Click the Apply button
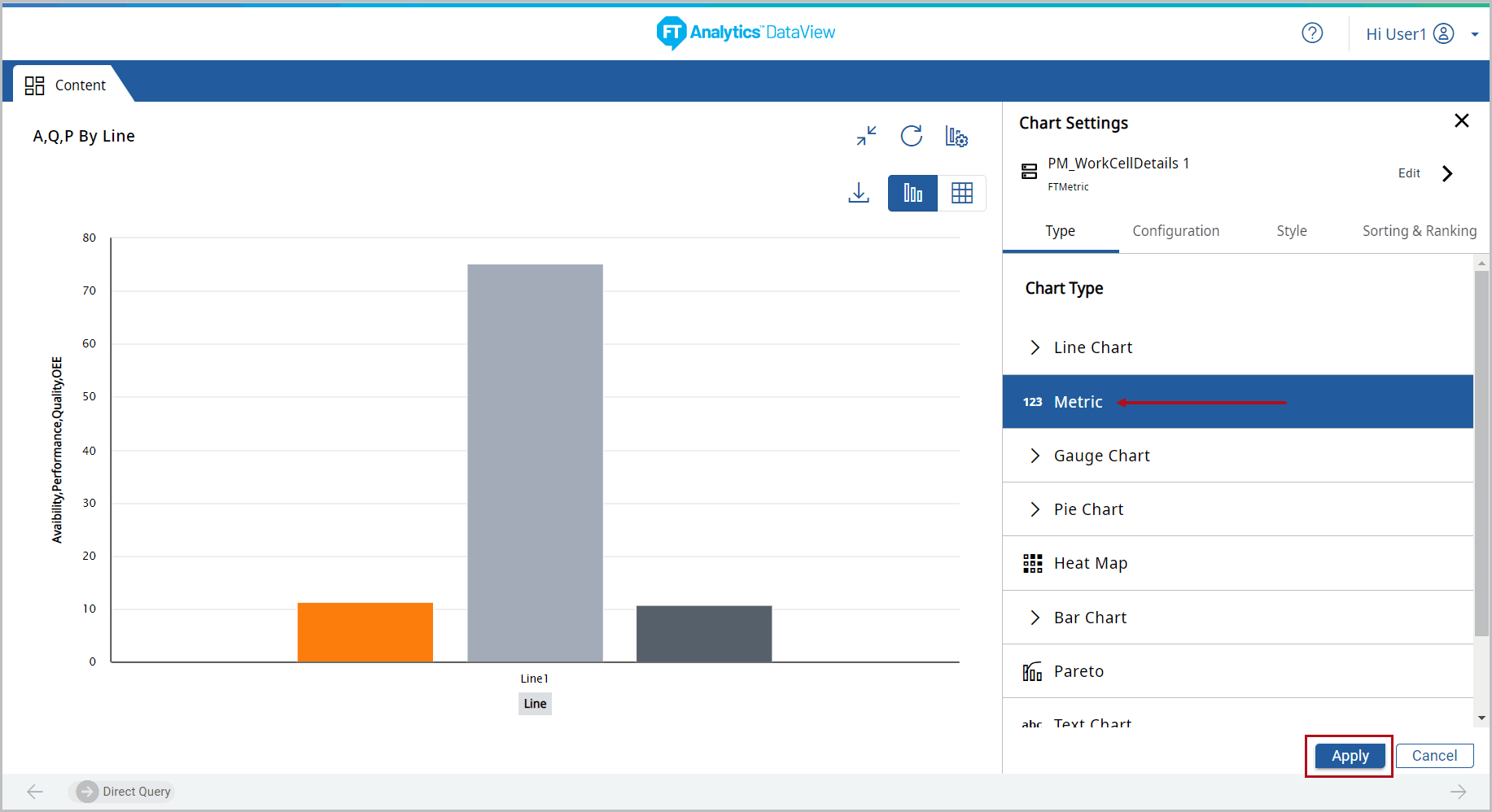The image size is (1492, 812). (x=1350, y=756)
